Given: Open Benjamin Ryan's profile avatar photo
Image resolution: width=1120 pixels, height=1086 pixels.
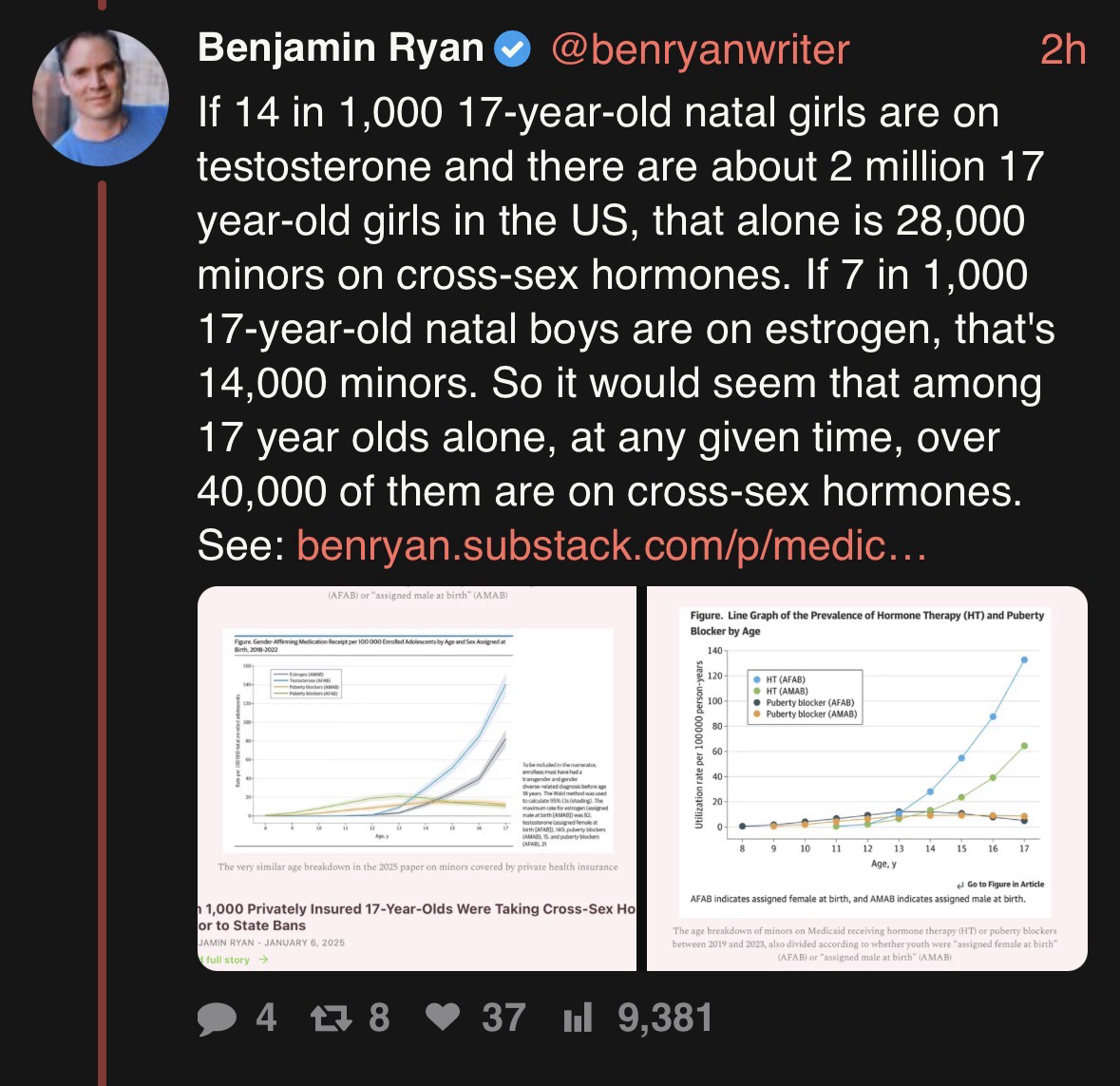Looking at the screenshot, I should pos(101,98).
